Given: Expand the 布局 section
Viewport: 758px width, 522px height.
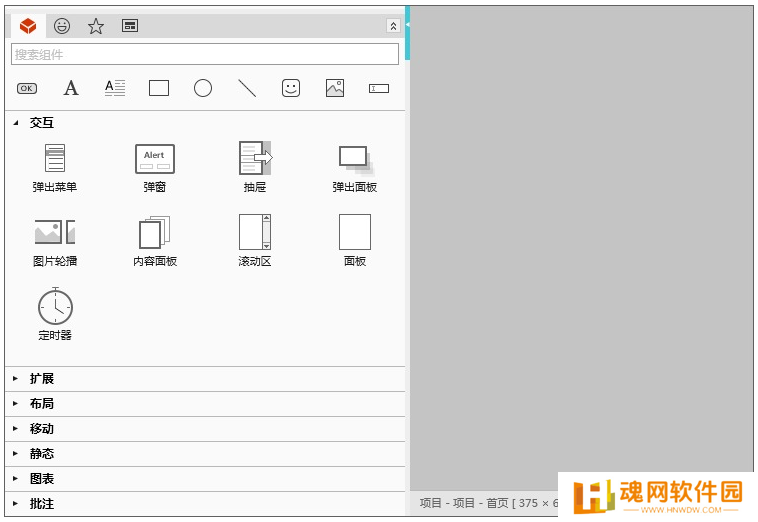Looking at the screenshot, I should tap(205, 404).
